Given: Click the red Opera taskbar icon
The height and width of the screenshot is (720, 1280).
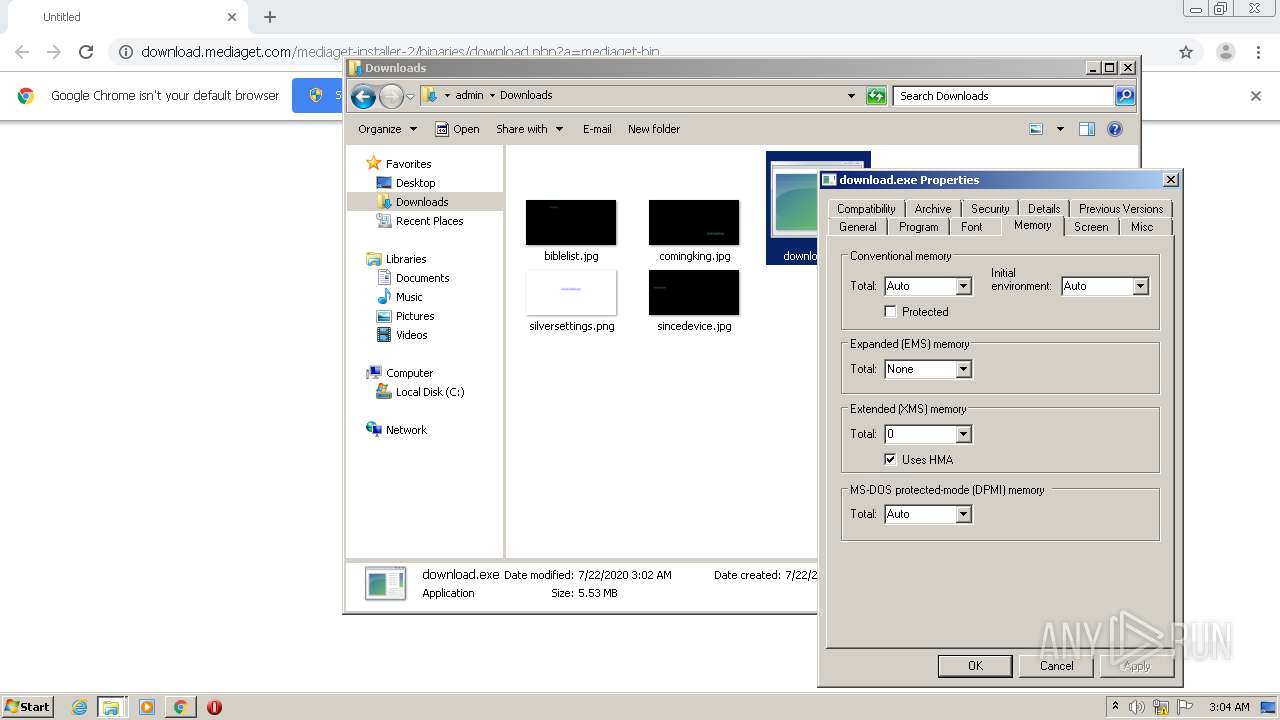Looking at the screenshot, I should click(214, 707).
